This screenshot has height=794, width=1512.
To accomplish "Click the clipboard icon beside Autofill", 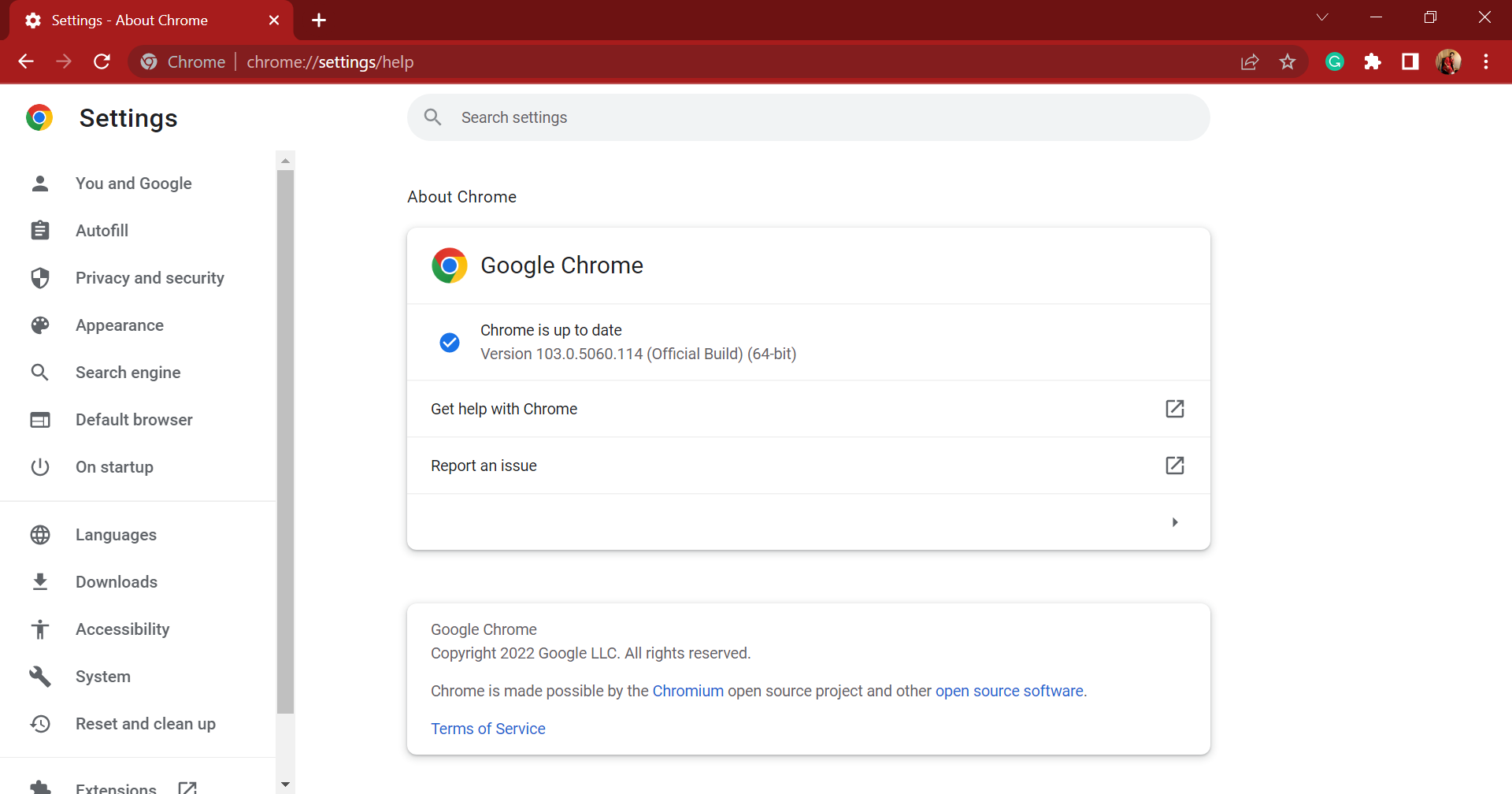I will click(x=40, y=231).
